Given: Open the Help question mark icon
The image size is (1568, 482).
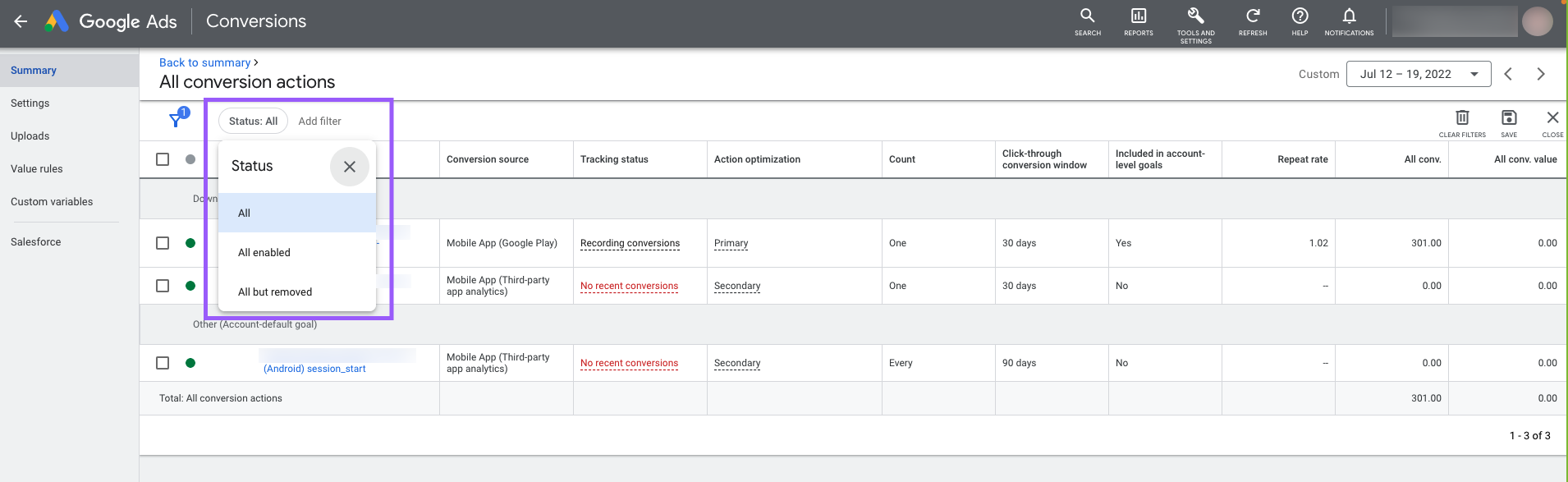Looking at the screenshot, I should click(x=1300, y=21).
